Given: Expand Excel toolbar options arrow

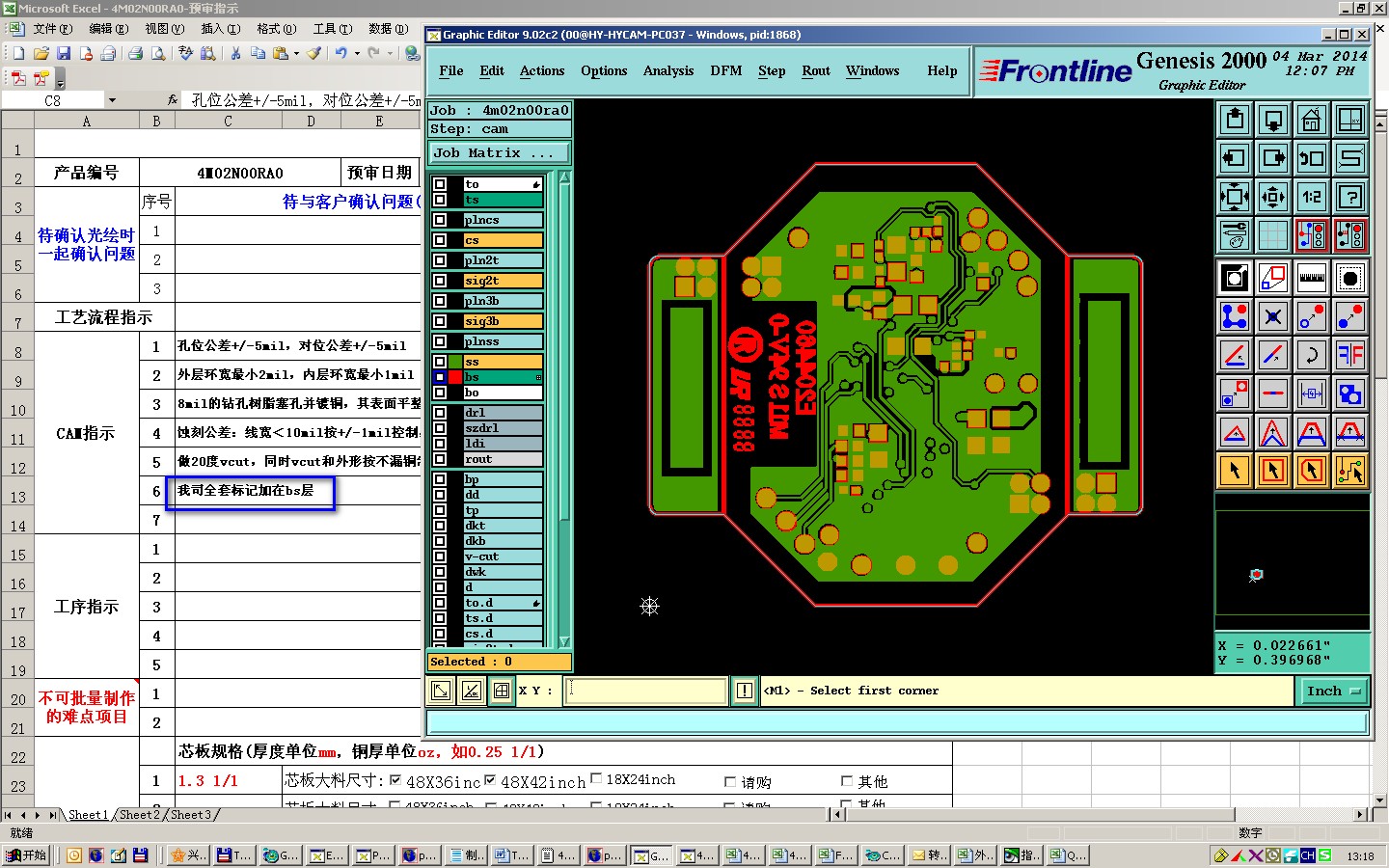Looking at the screenshot, I should click(x=61, y=79).
